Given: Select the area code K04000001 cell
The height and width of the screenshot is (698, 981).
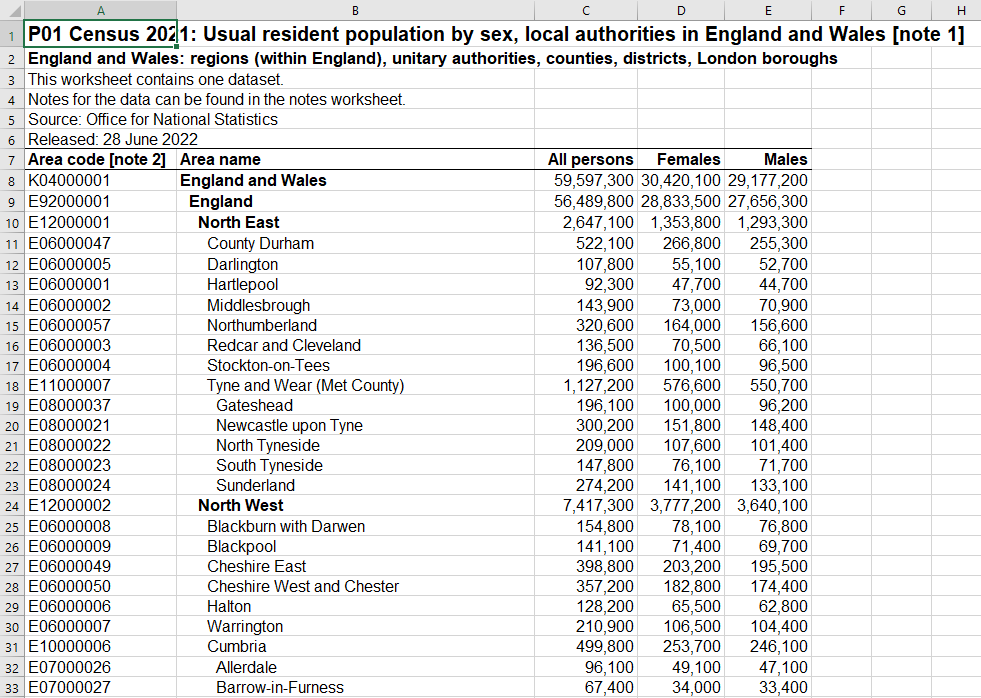Looking at the screenshot, I should click(x=100, y=181).
